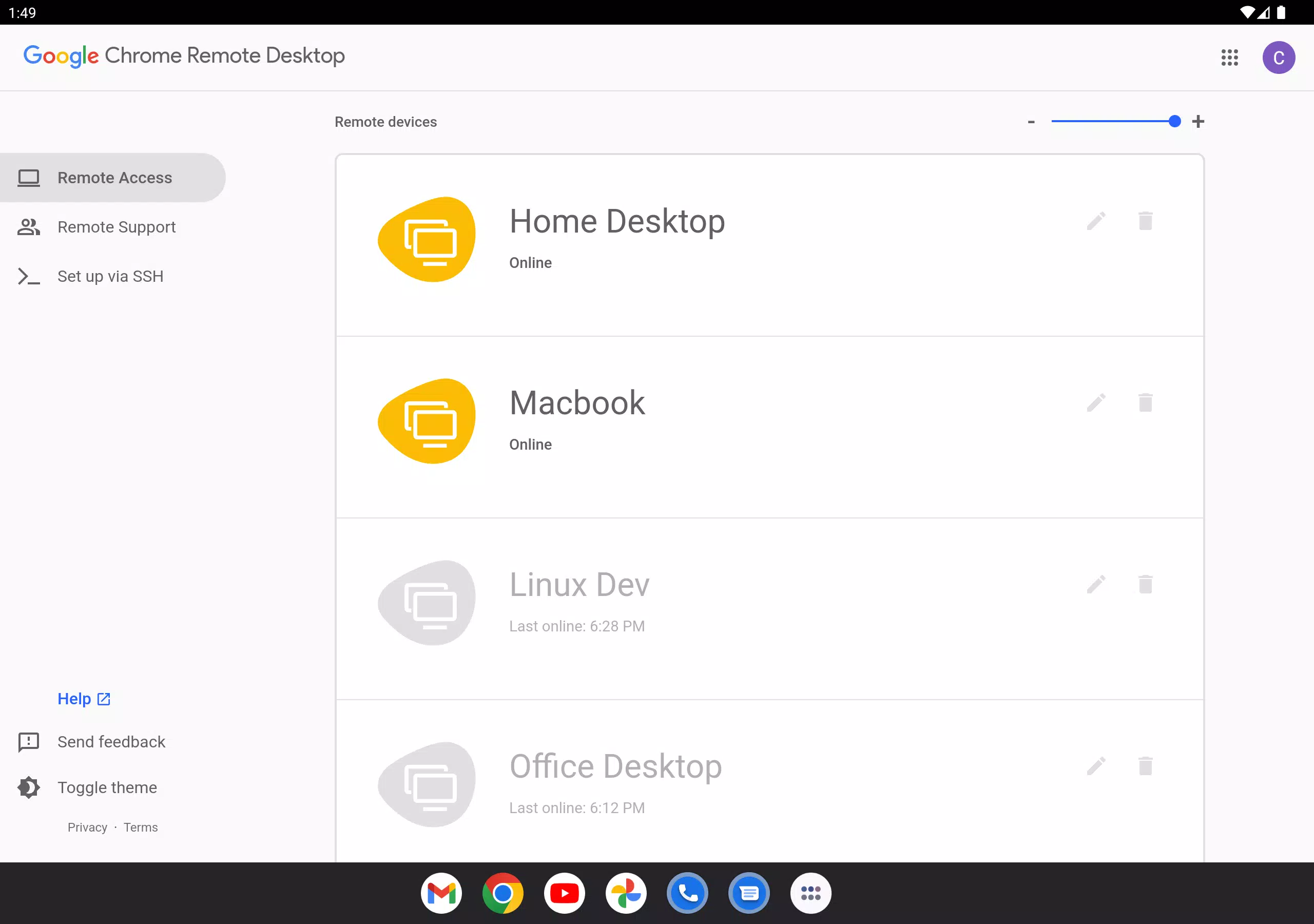Open the Phone app from dock

pyautogui.click(x=687, y=893)
